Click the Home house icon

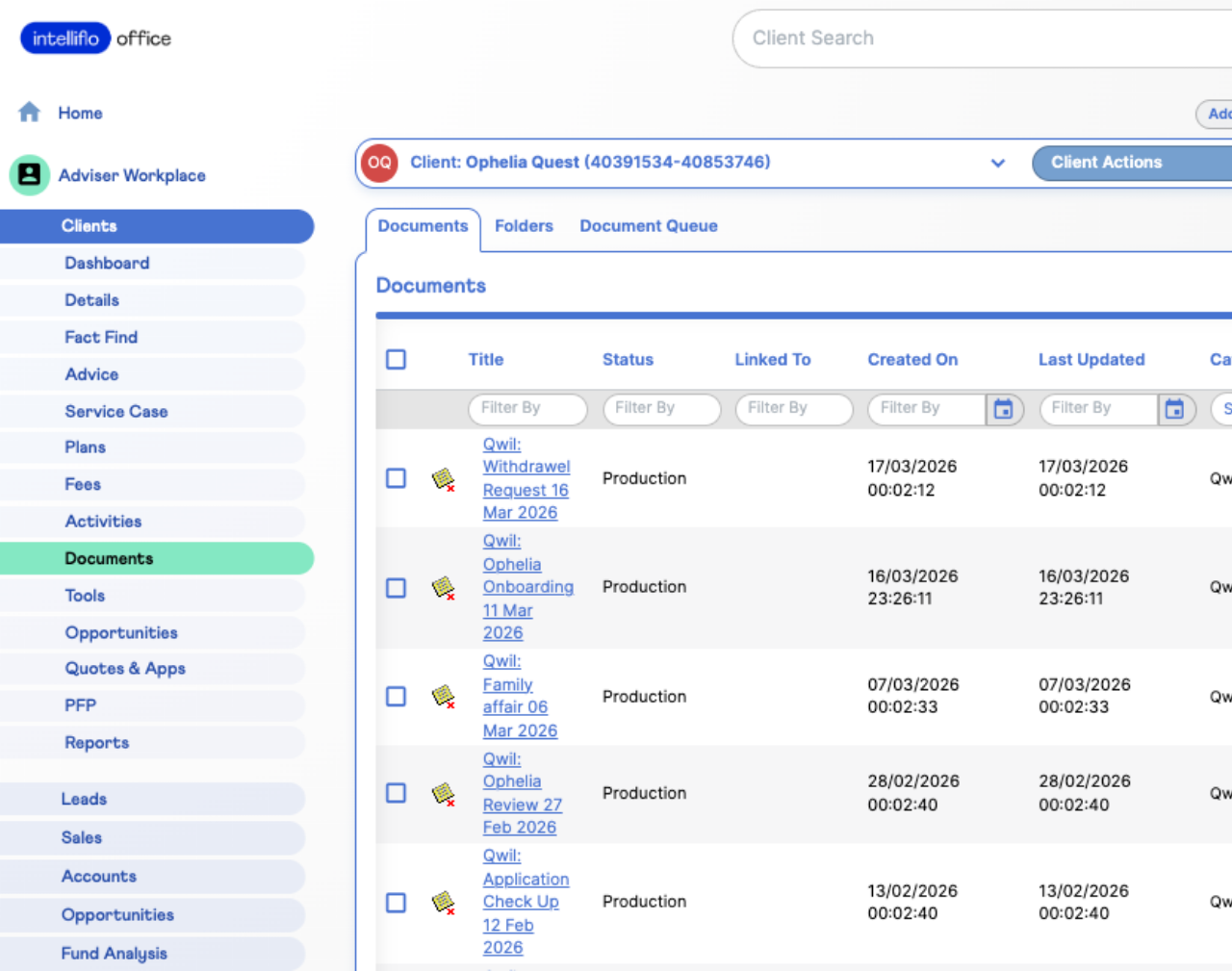coord(30,113)
